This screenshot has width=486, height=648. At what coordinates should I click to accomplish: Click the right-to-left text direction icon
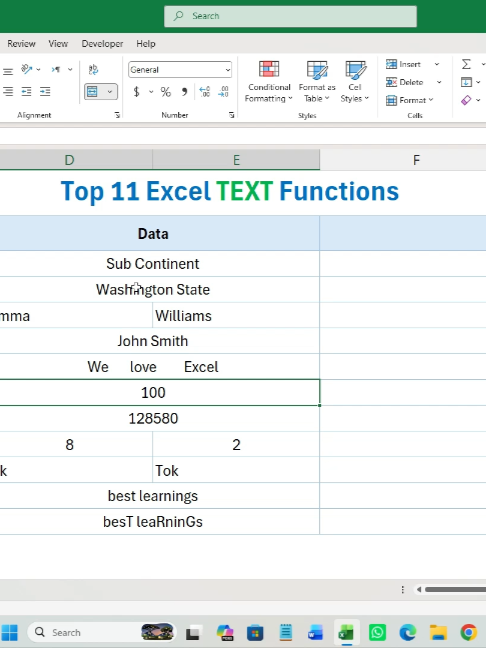point(56,69)
